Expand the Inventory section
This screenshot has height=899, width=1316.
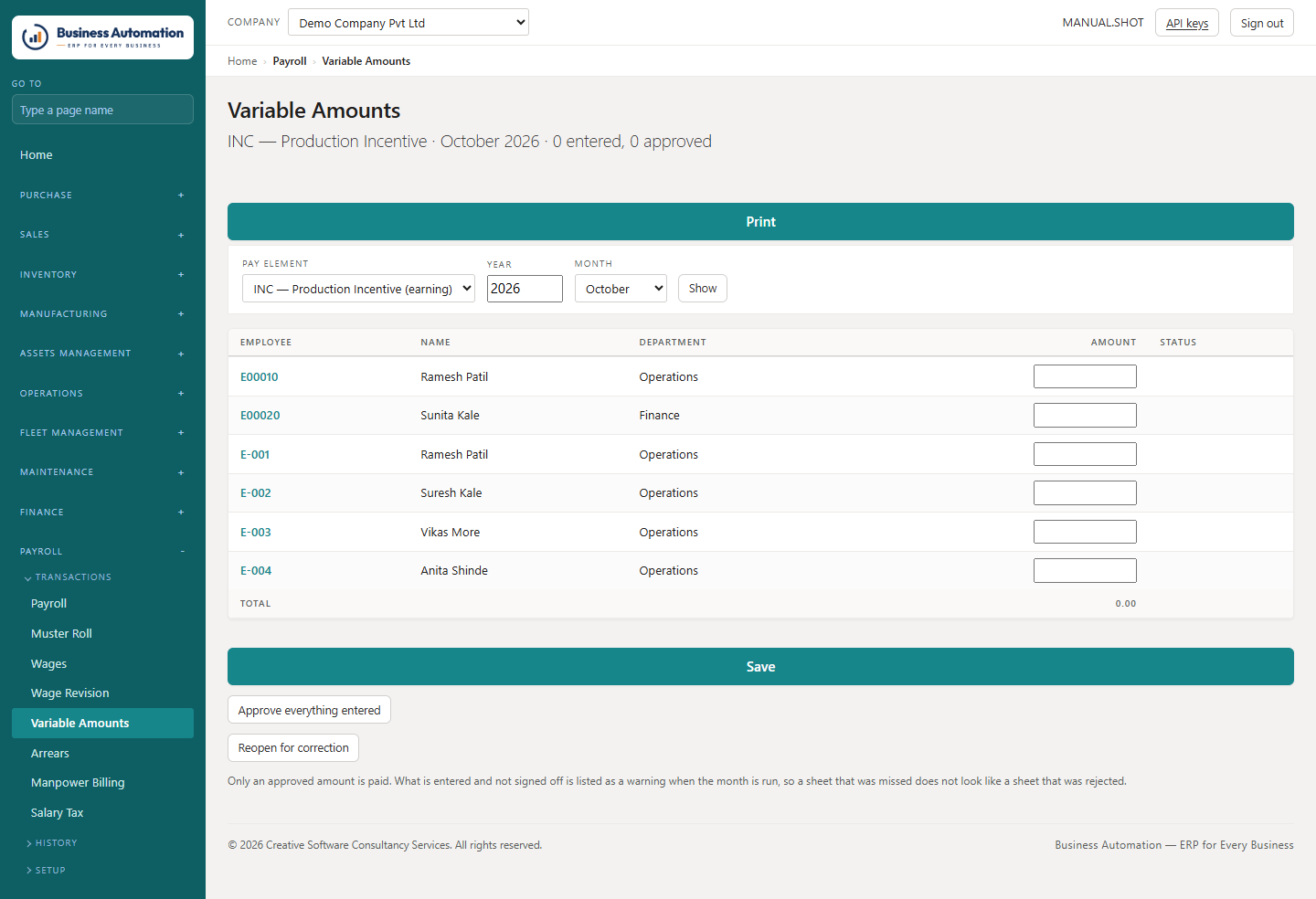[x=102, y=275]
